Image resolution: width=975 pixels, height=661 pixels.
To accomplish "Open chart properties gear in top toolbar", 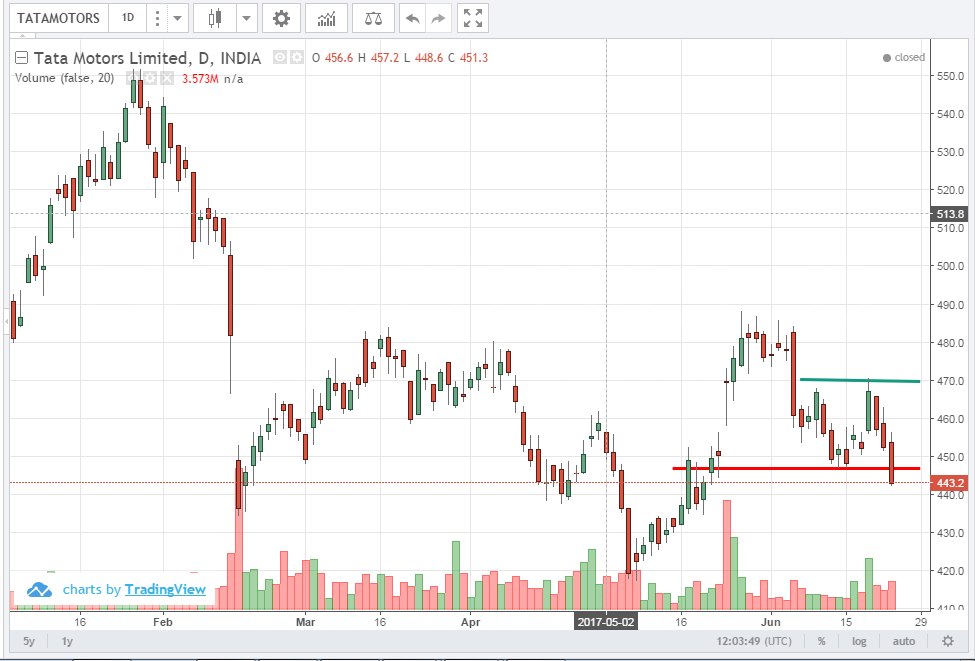I will [x=282, y=18].
